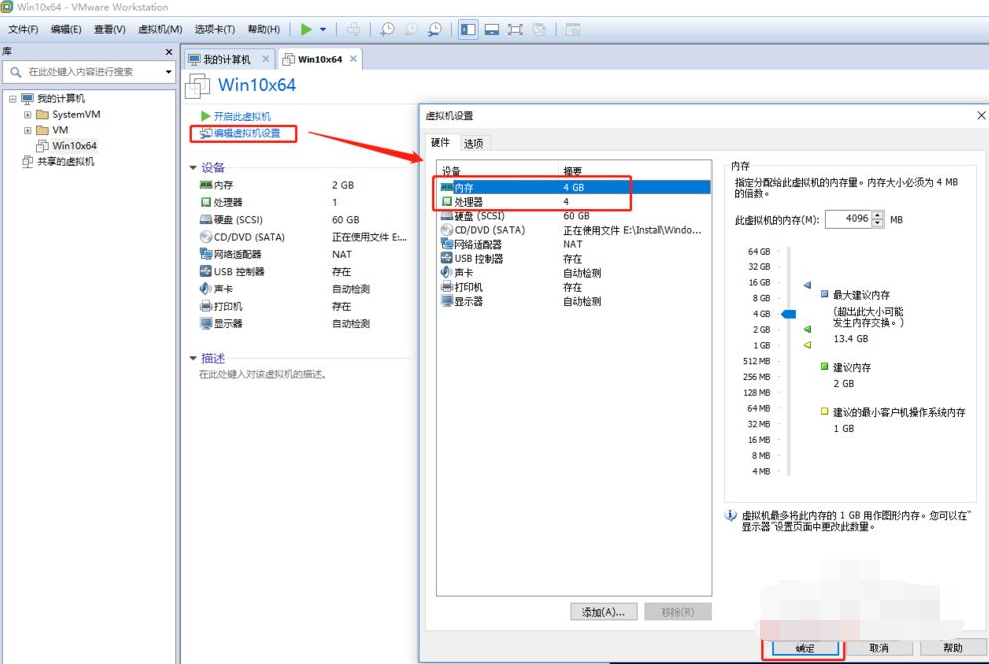The image size is (989, 664).
Task: Click the 确定 button to confirm settings
Action: pos(804,648)
